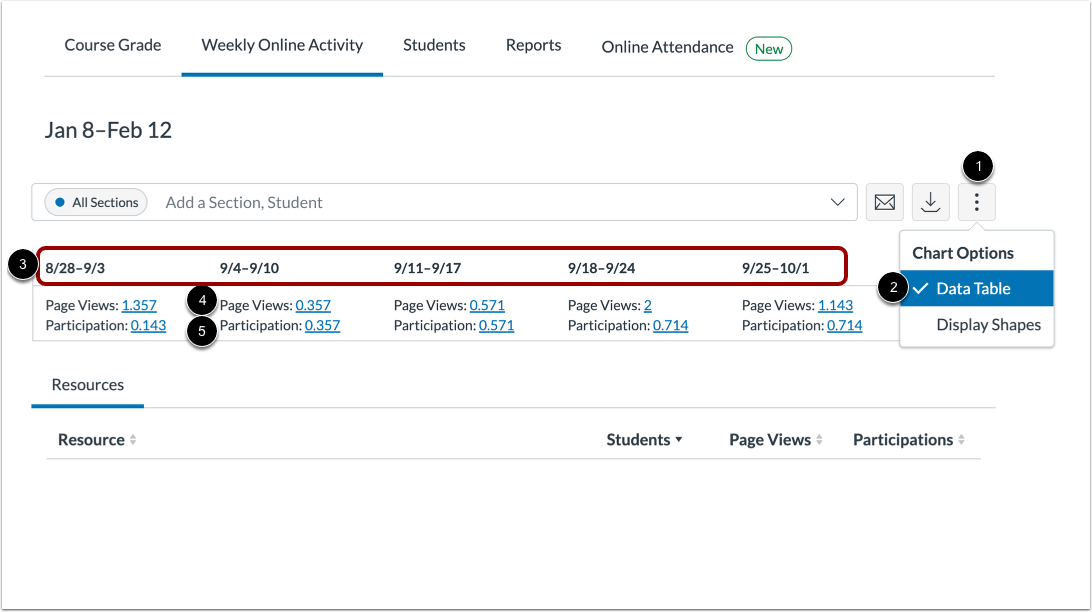Image resolution: width=1092 pixels, height=612 pixels.
Task: Open the 0.714 Participation link for 9/25-10/1
Action: click(x=843, y=325)
